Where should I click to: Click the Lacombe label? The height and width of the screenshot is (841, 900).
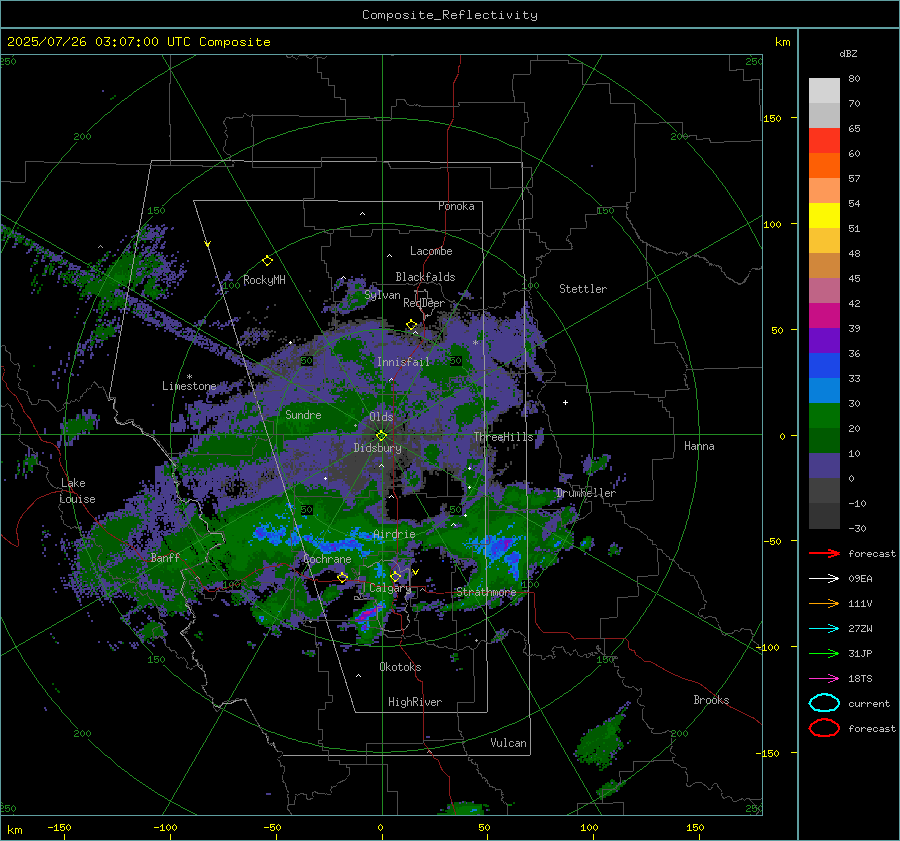(431, 251)
